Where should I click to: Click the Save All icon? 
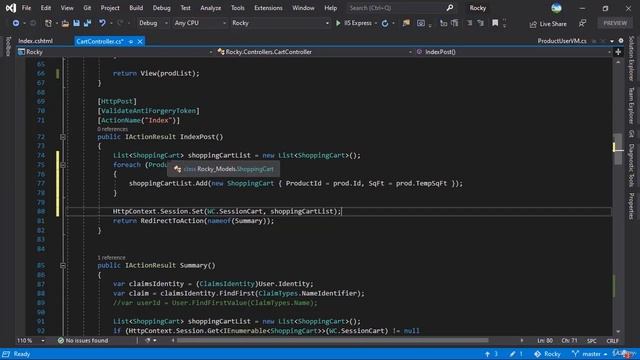[x=87, y=23]
